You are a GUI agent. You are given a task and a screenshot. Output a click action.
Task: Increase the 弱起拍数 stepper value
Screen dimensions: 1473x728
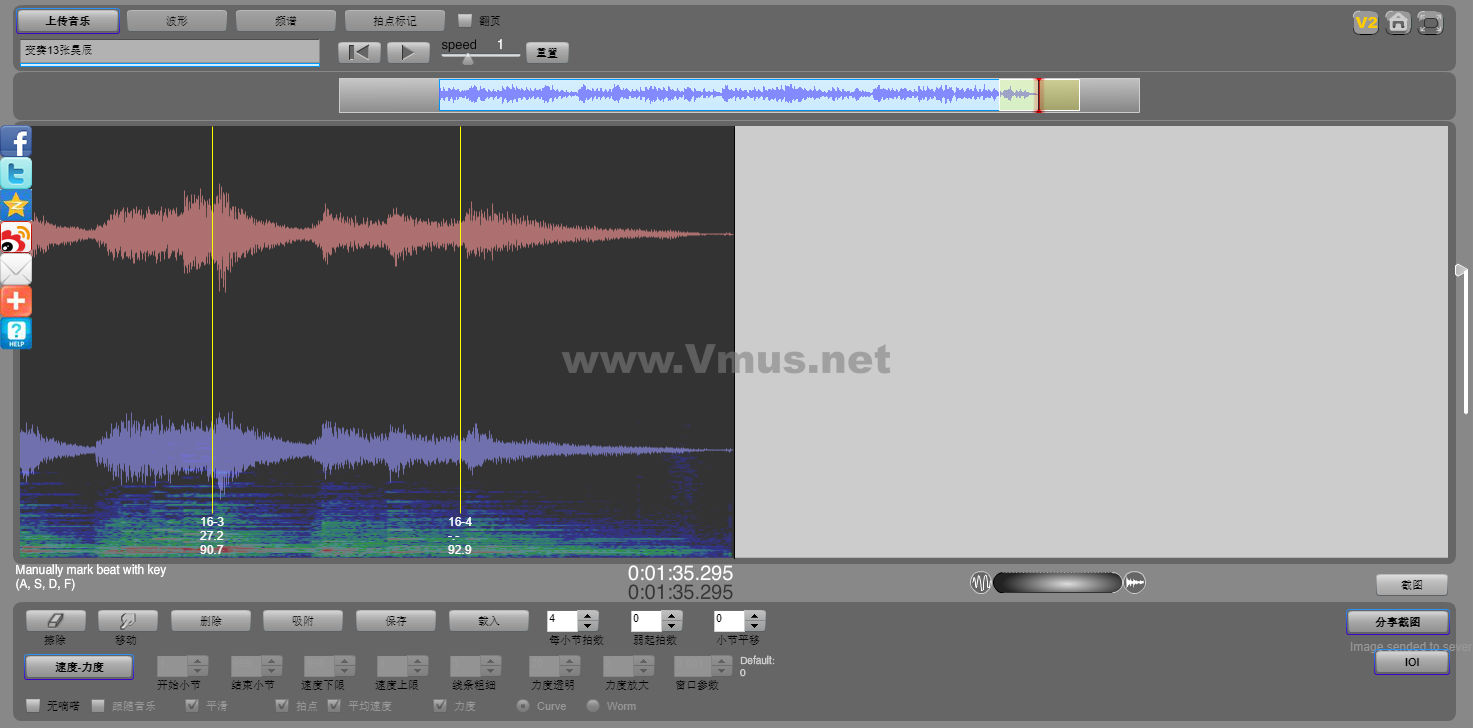pyautogui.click(x=671, y=616)
